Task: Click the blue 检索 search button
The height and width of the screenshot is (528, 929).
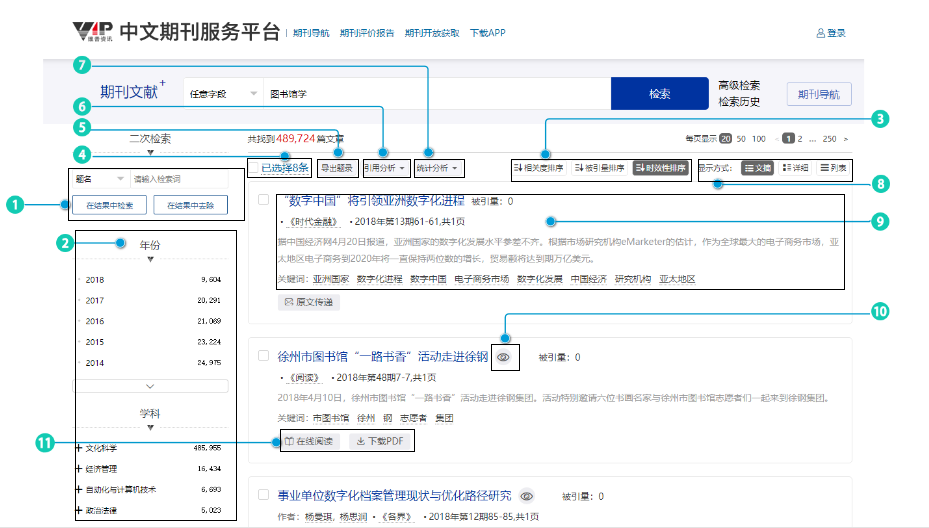Action: point(659,94)
